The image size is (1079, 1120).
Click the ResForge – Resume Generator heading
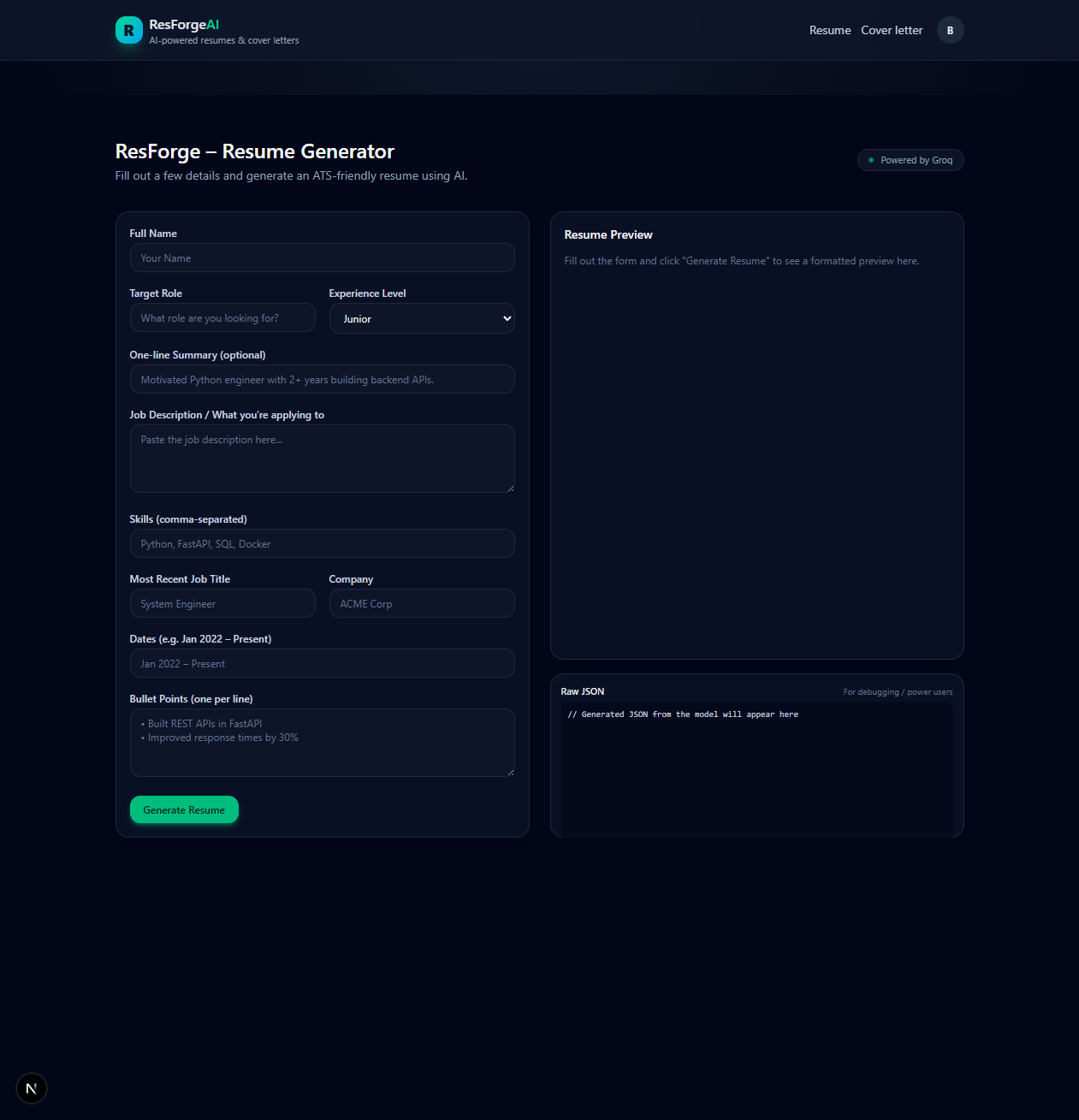(254, 151)
